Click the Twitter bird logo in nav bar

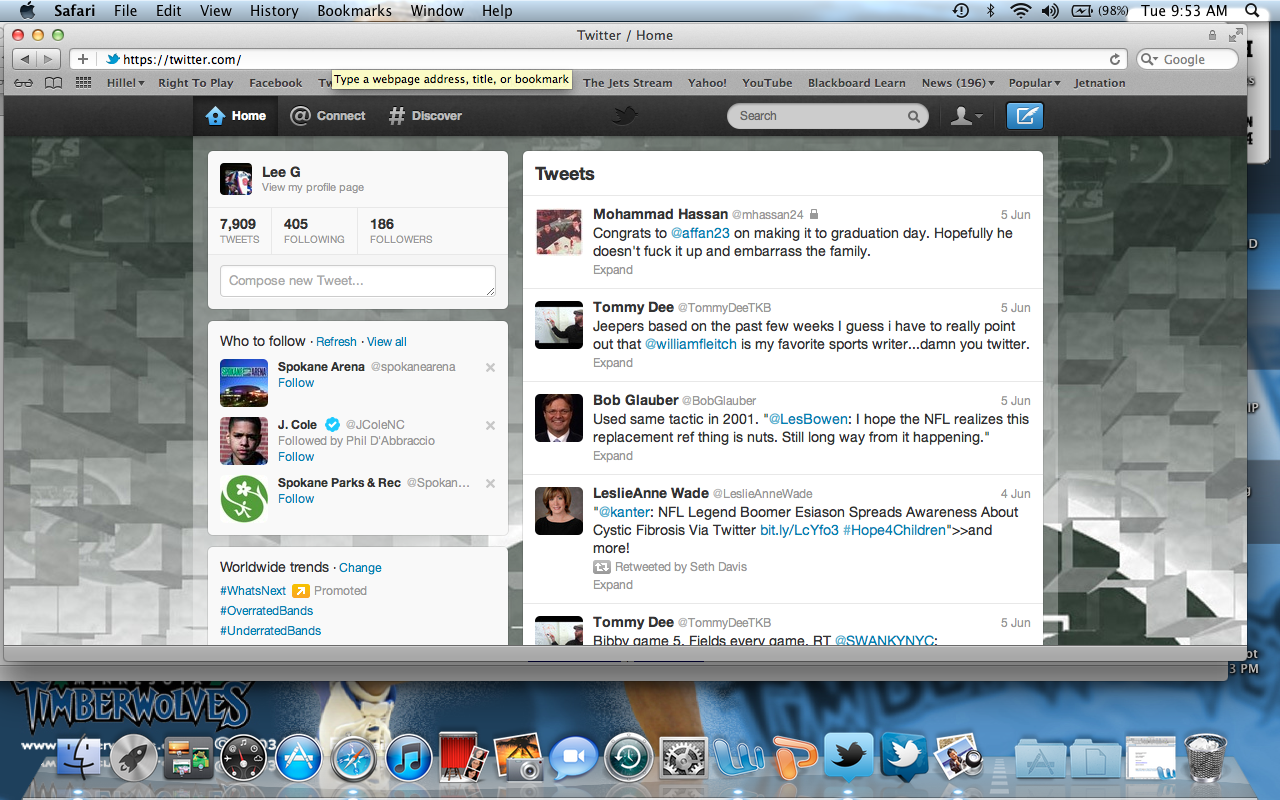coord(625,116)
